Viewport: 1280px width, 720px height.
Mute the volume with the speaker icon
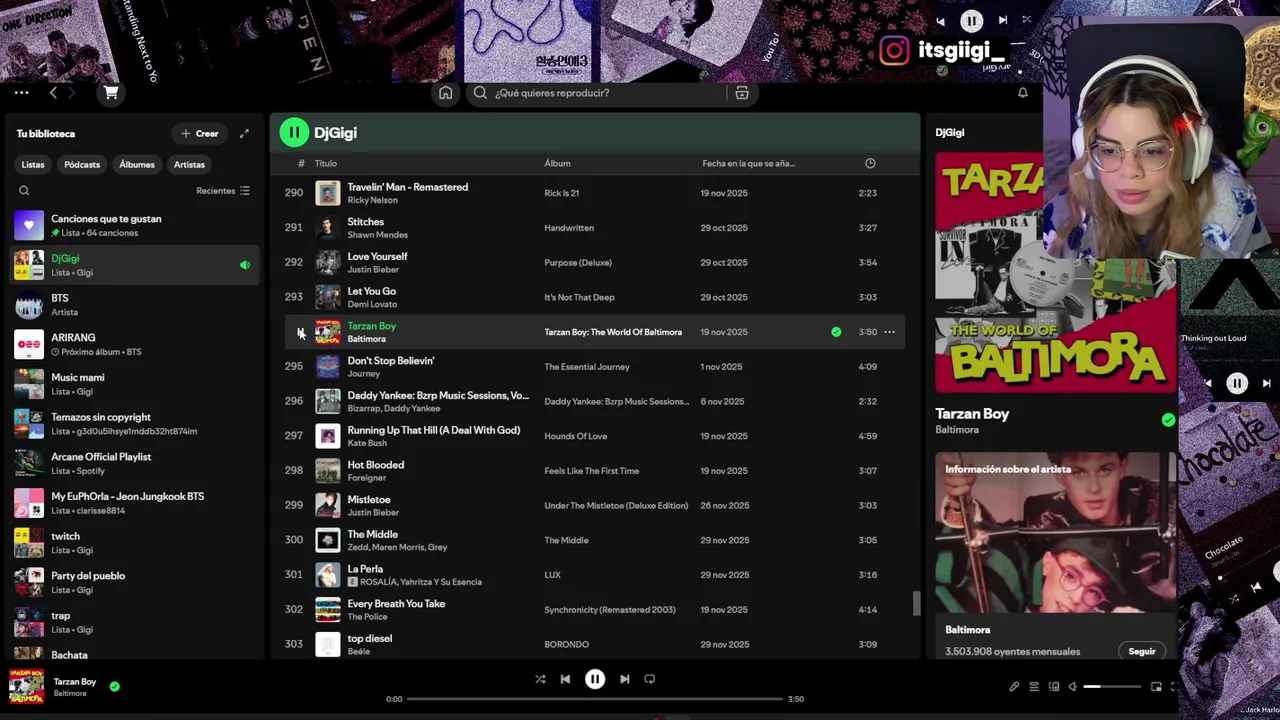click(1073, 687)
